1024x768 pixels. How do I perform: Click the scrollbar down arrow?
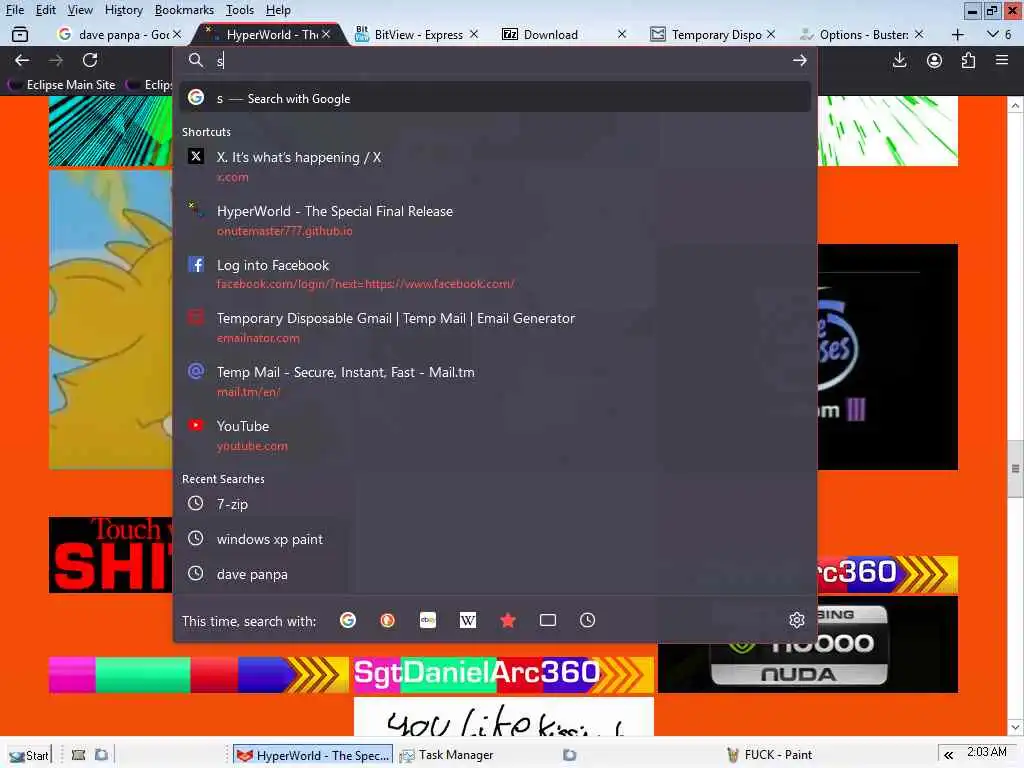coord(1015,727)
